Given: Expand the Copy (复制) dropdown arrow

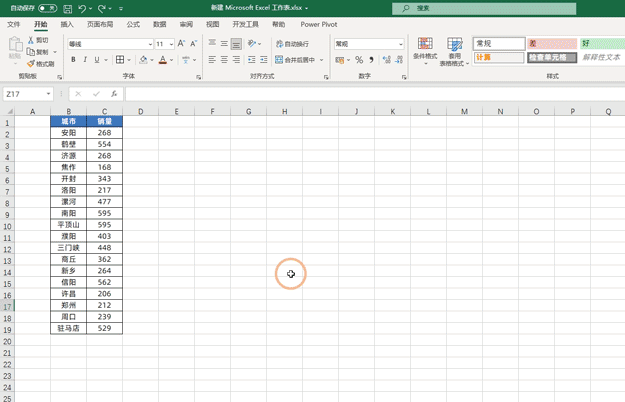Looking at the screenshot, I should point(55,52).
